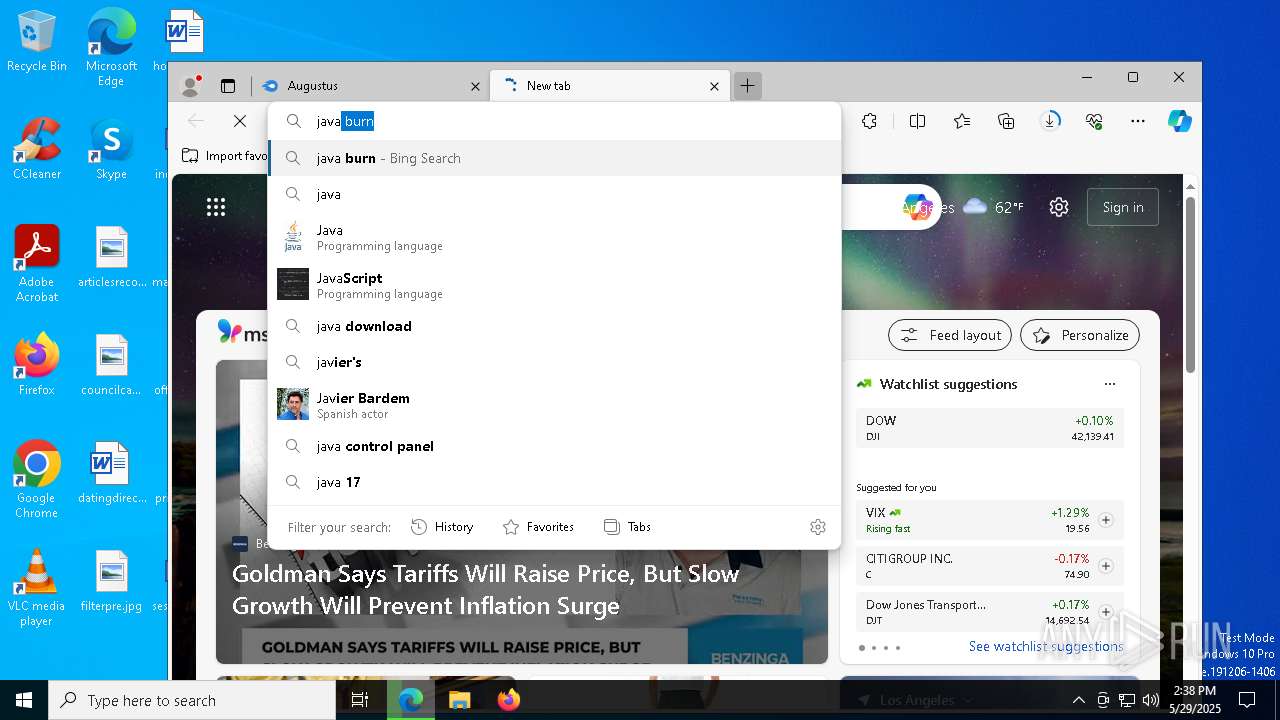Open the tab actions menu icon

[228, 86]
